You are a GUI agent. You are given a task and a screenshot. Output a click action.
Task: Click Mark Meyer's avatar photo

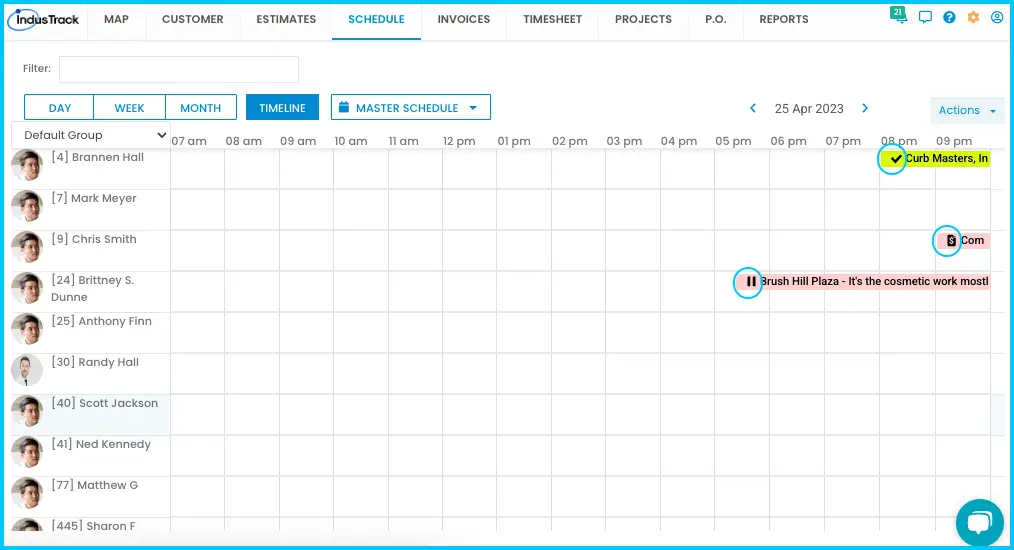click(27, 206)
